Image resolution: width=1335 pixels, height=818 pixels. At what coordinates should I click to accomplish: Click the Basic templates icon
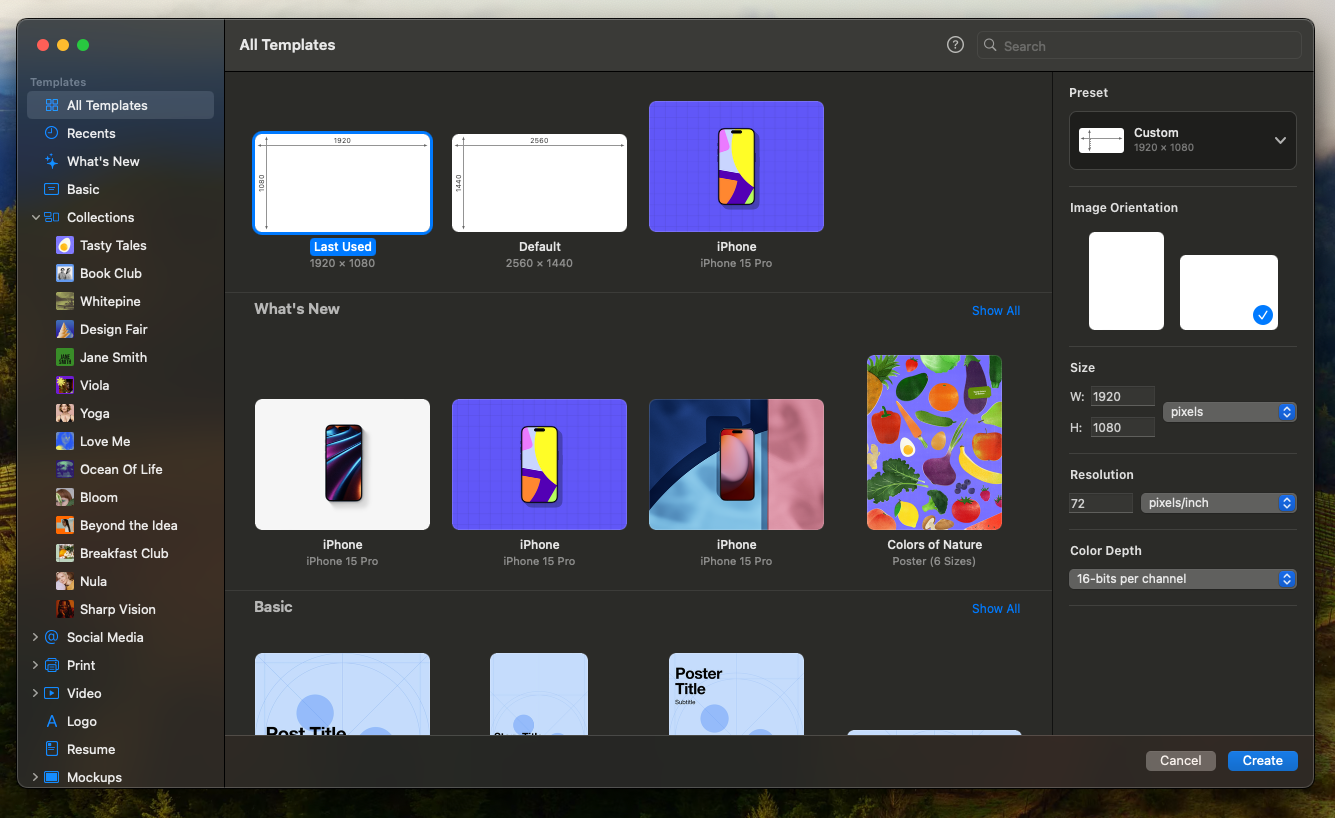click(52, 189)
